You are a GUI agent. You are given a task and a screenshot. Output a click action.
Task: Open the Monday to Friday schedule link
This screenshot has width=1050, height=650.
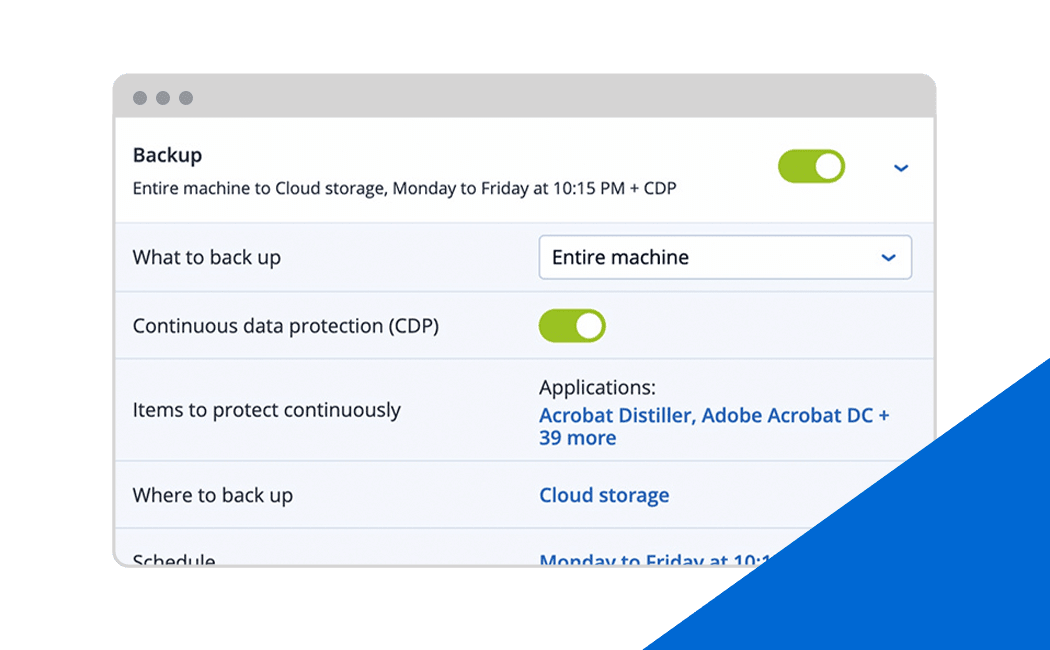point(656,559)
